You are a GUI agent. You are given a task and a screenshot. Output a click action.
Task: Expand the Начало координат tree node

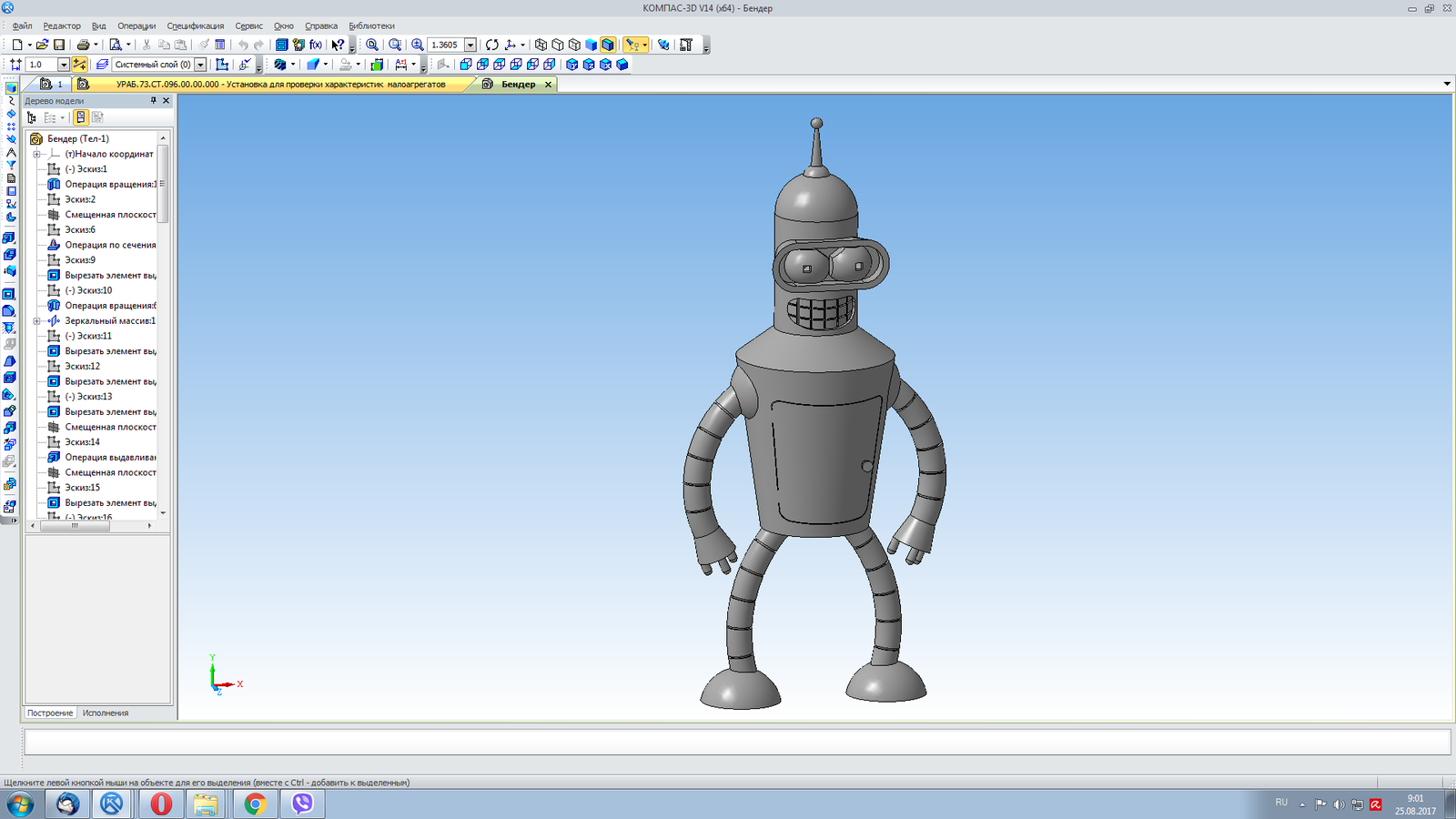point(36,154)
